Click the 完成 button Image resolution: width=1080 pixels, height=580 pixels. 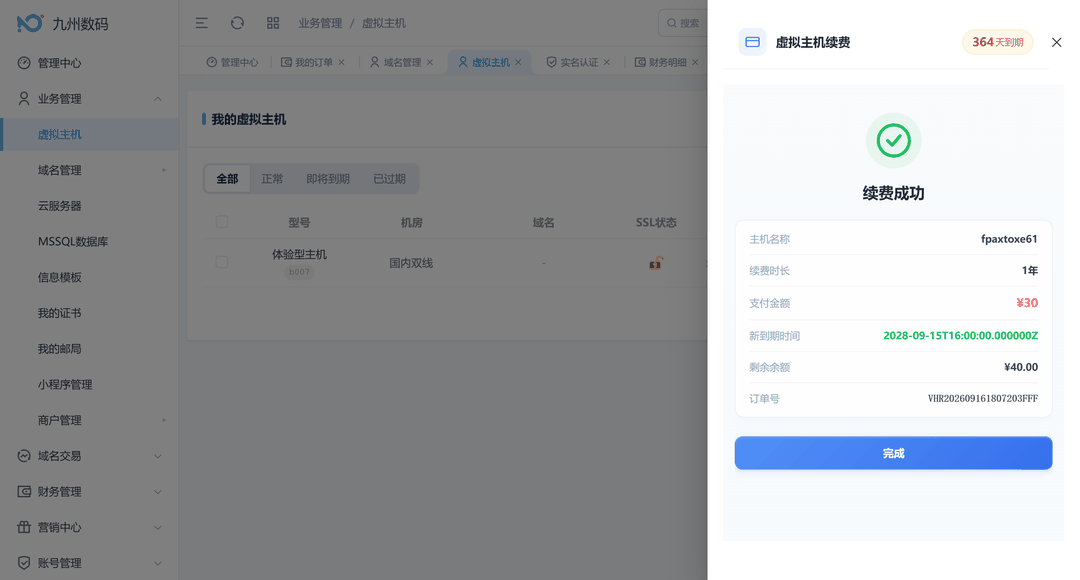click(x=893, y=453)
